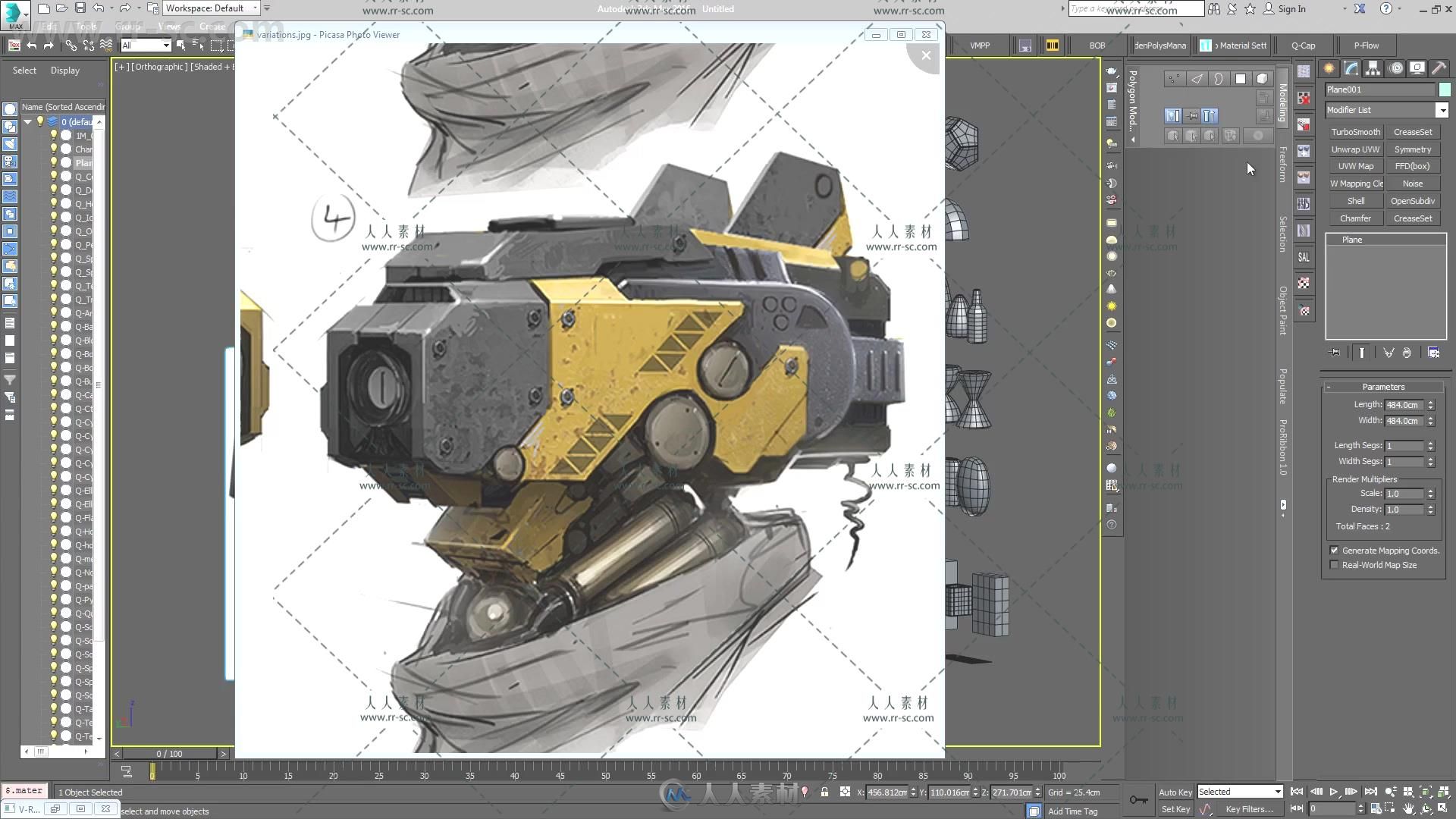Select the Q-Cap panel tab

[x=1303, y=45]
